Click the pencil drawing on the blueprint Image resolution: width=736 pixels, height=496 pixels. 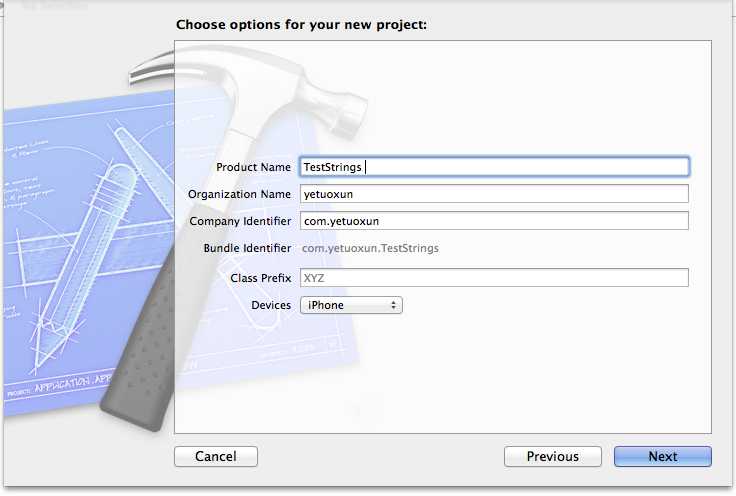coord(84,263)
